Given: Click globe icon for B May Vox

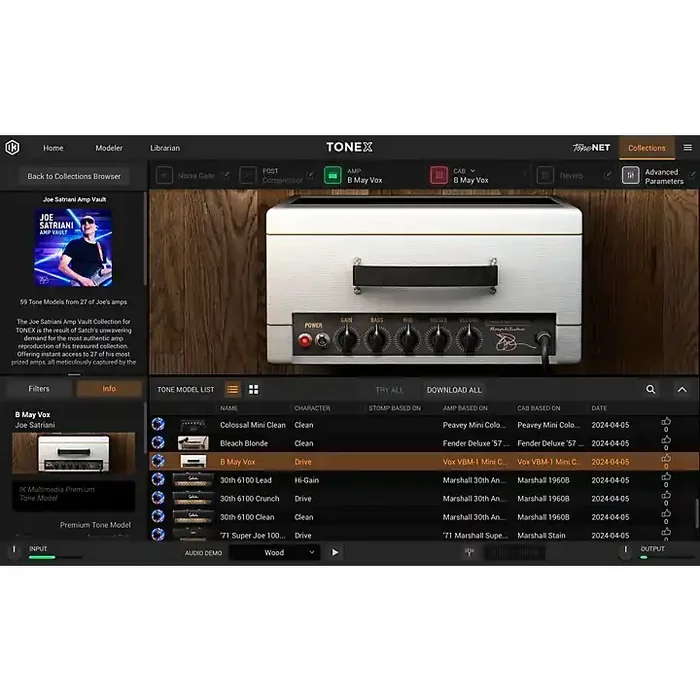Looking at the screenshot, I should point(158,461).
